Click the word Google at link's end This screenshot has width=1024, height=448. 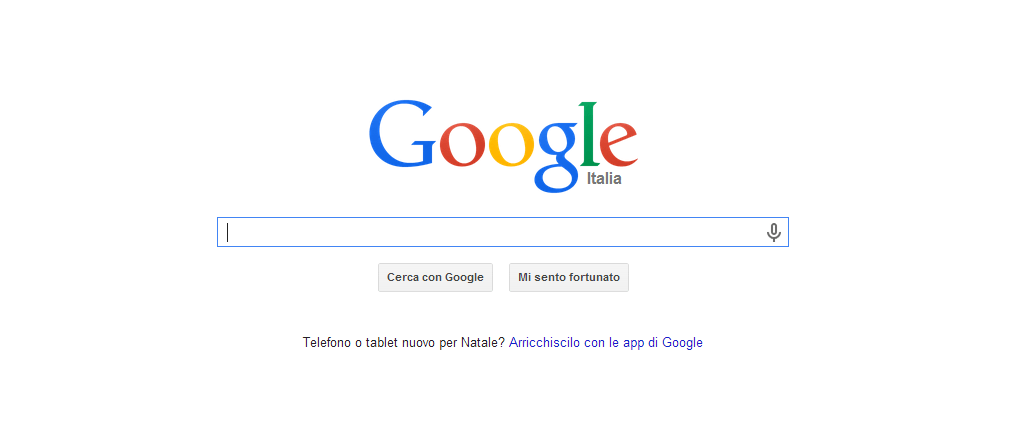[682, 342]
